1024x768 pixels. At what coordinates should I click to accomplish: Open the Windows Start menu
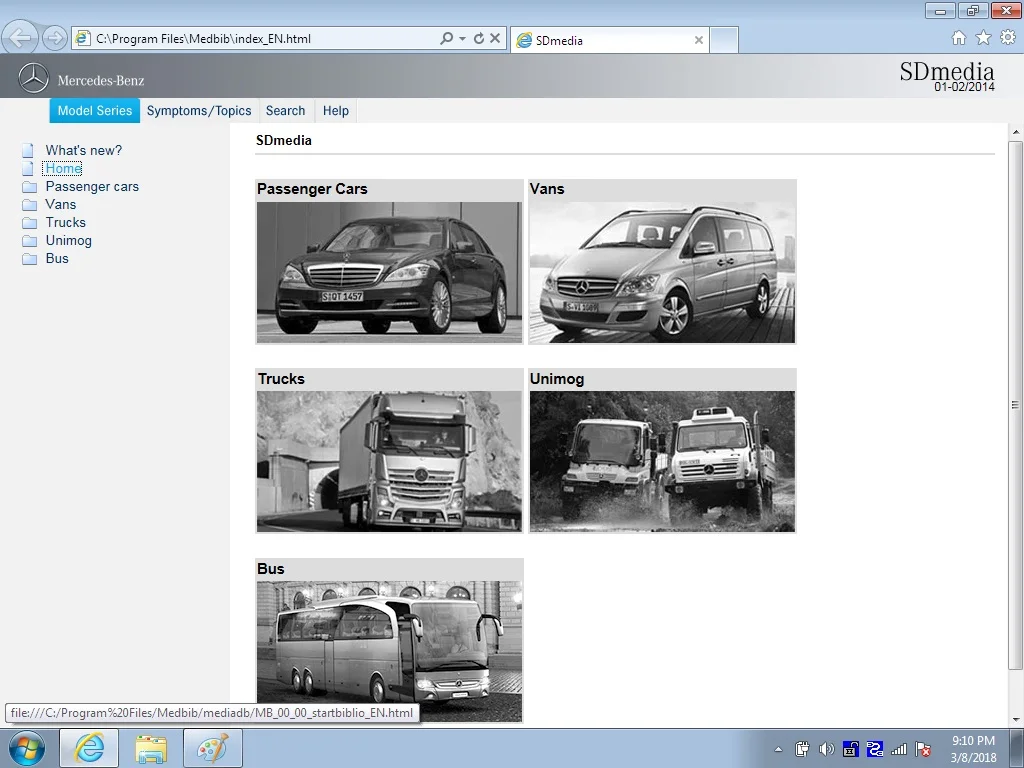click(26, 748)
